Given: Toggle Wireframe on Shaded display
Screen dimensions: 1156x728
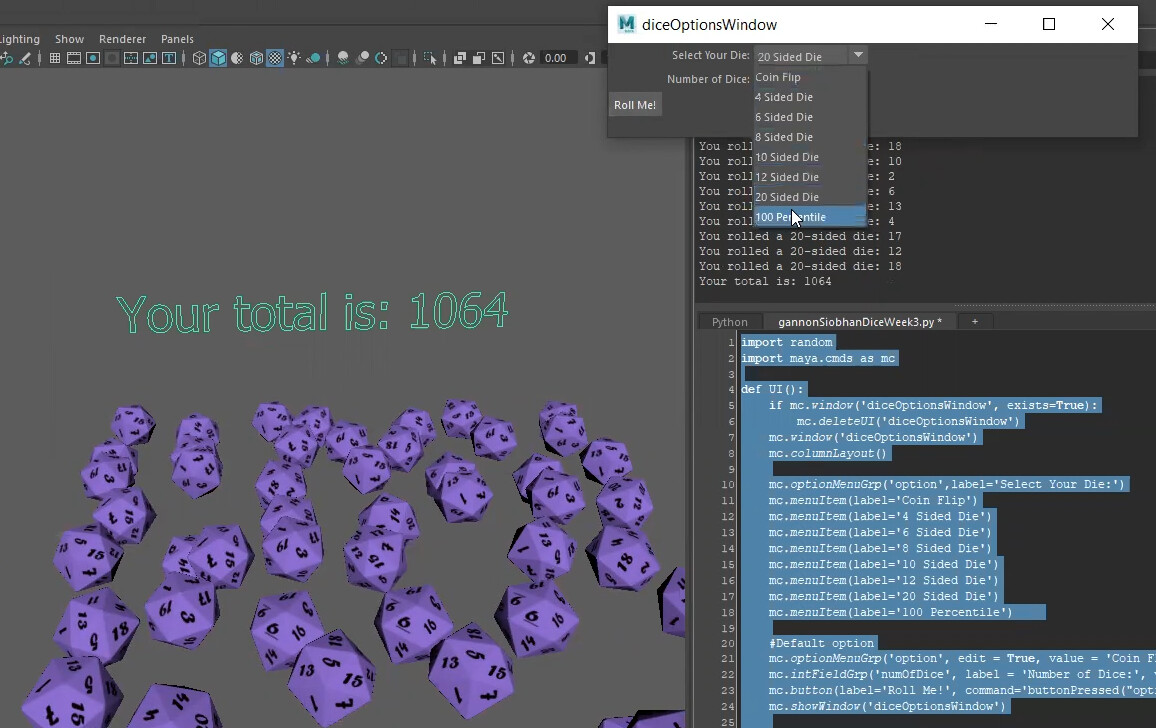Looking at the screenshot, I should 256,58.
